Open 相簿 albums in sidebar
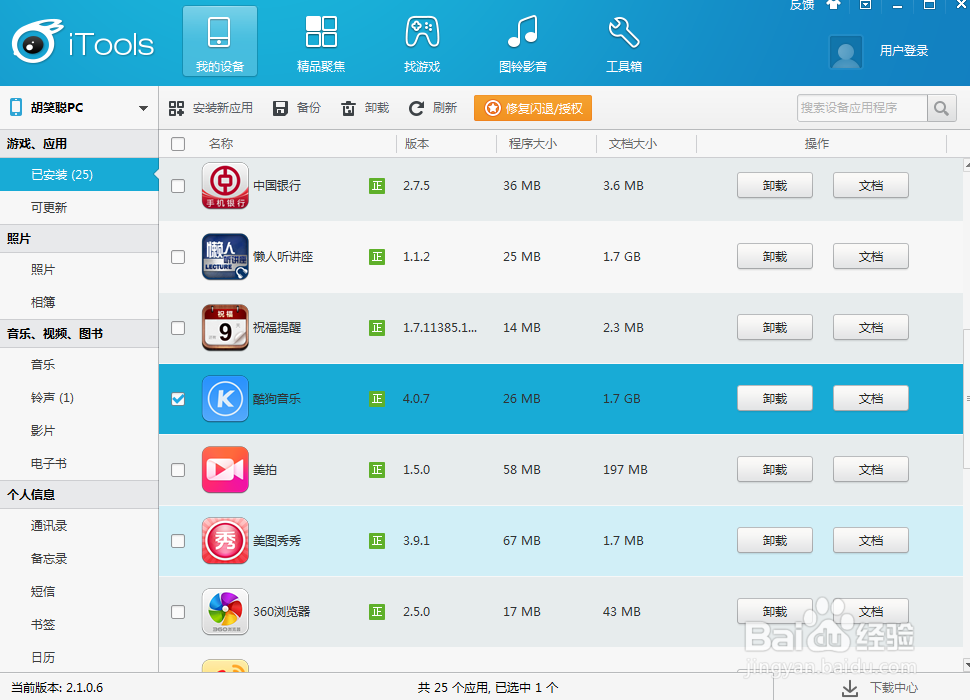Viewport: 970px width, 700px height. click(79, 302)
